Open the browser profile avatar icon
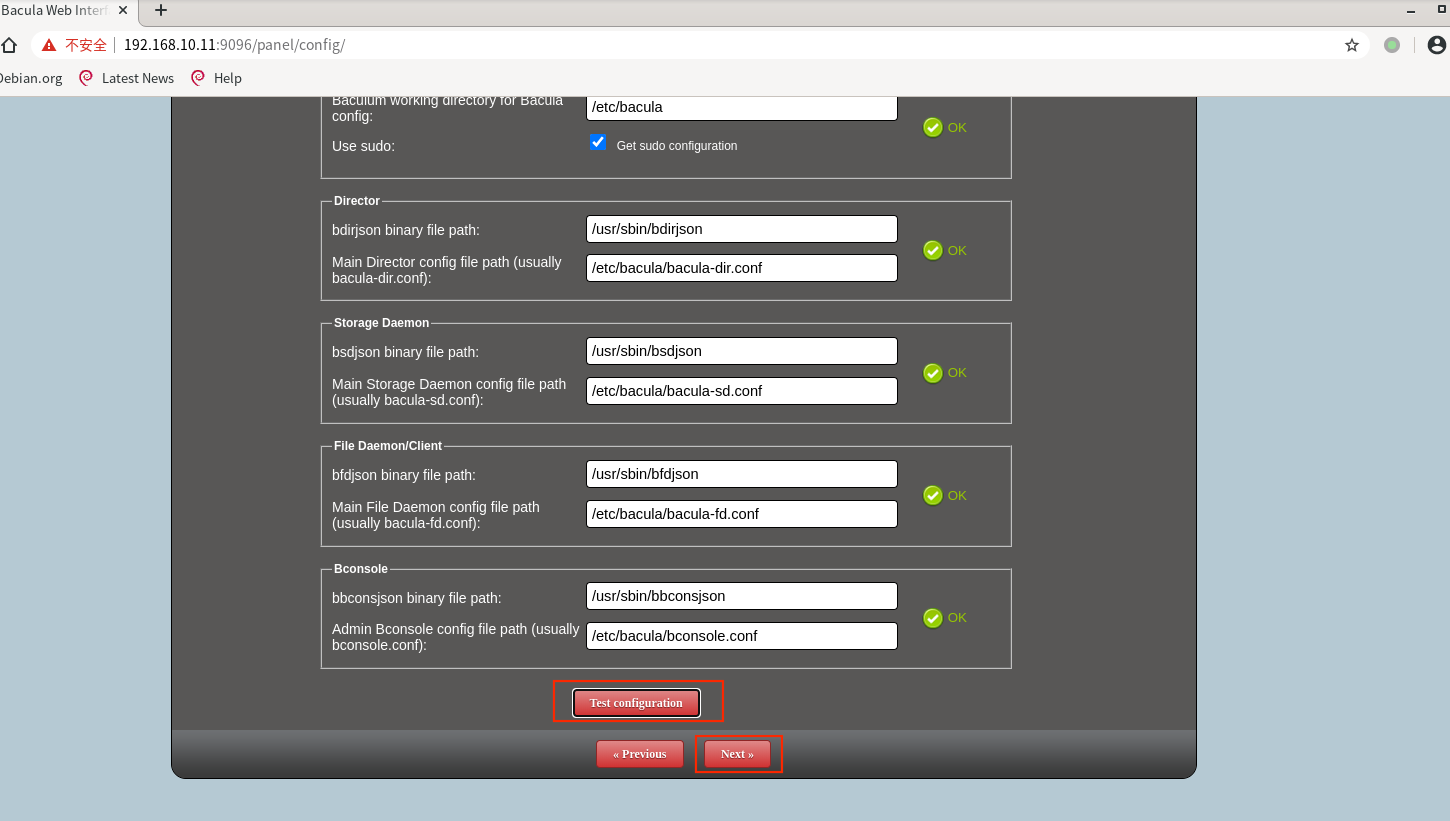Viewport: 1450px width, 821px height. (1436, 45)
